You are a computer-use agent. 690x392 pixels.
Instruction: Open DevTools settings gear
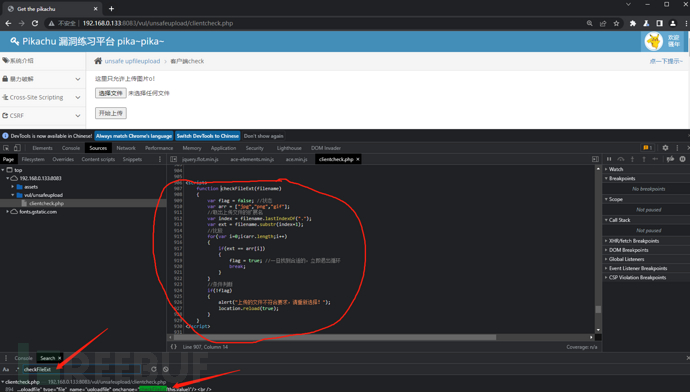(x=665, y=148)
